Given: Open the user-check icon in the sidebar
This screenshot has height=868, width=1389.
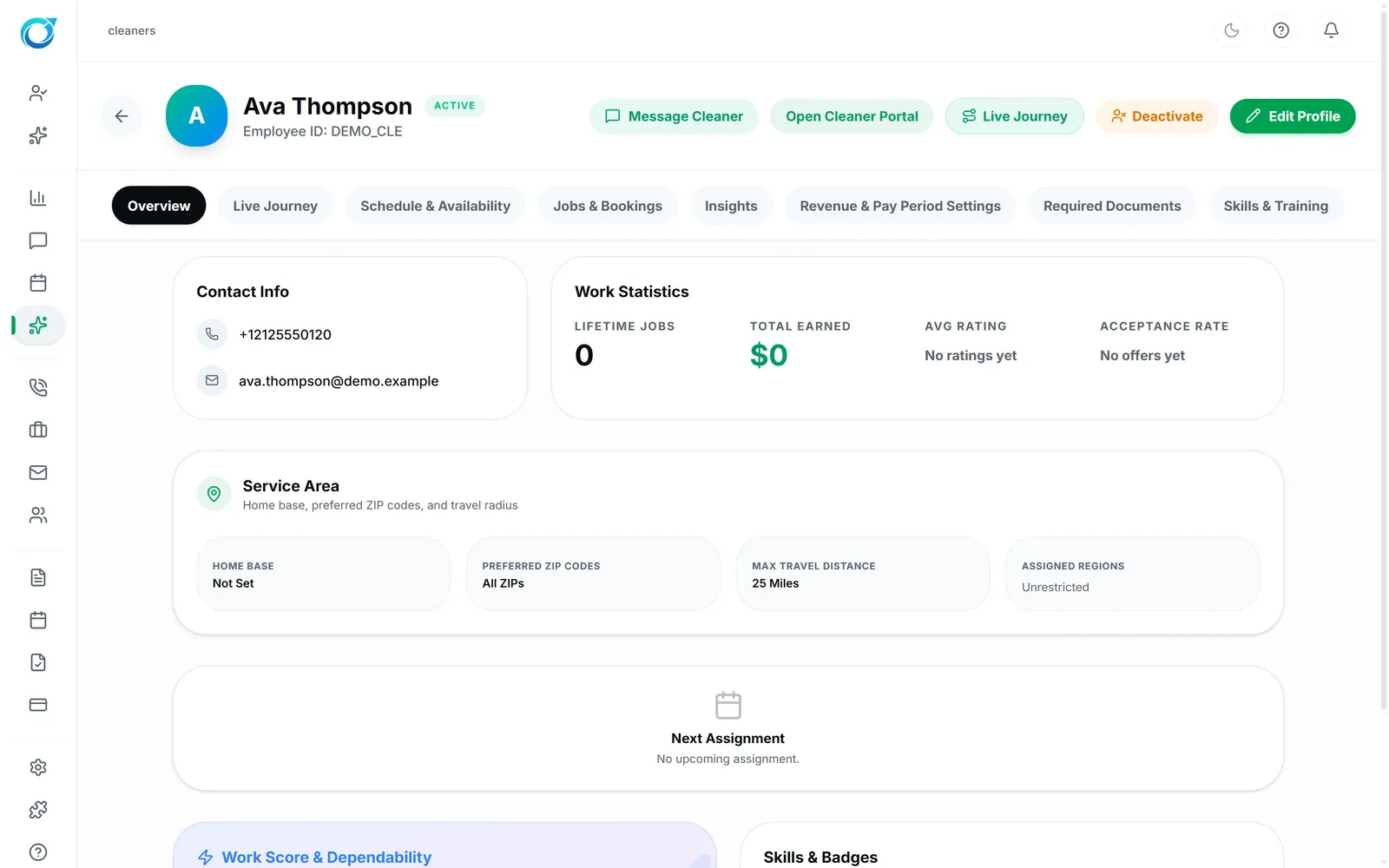Looking at the screenshot, I should 38,93.
